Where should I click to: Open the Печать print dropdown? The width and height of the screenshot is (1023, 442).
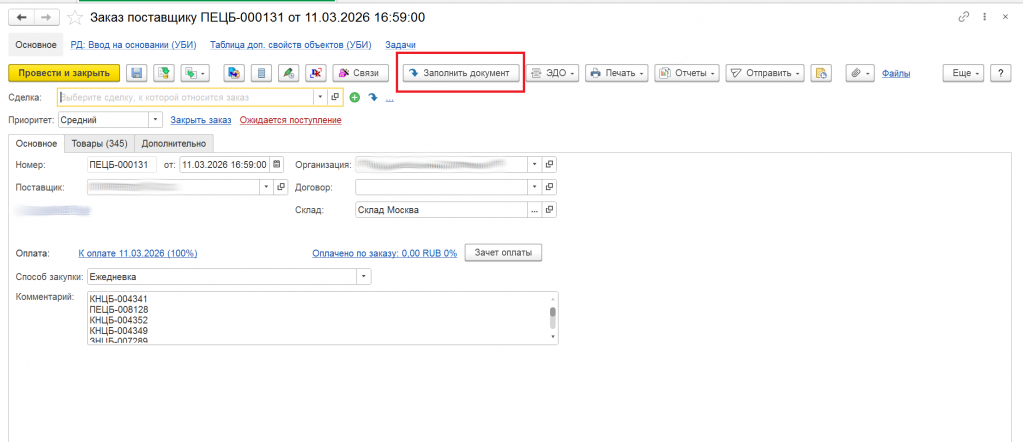pos(617,74)
